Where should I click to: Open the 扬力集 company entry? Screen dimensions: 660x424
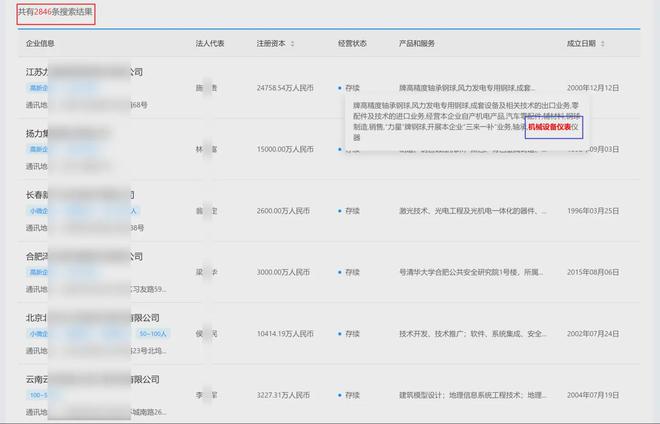pyautogui.click(x=42, y=133)
